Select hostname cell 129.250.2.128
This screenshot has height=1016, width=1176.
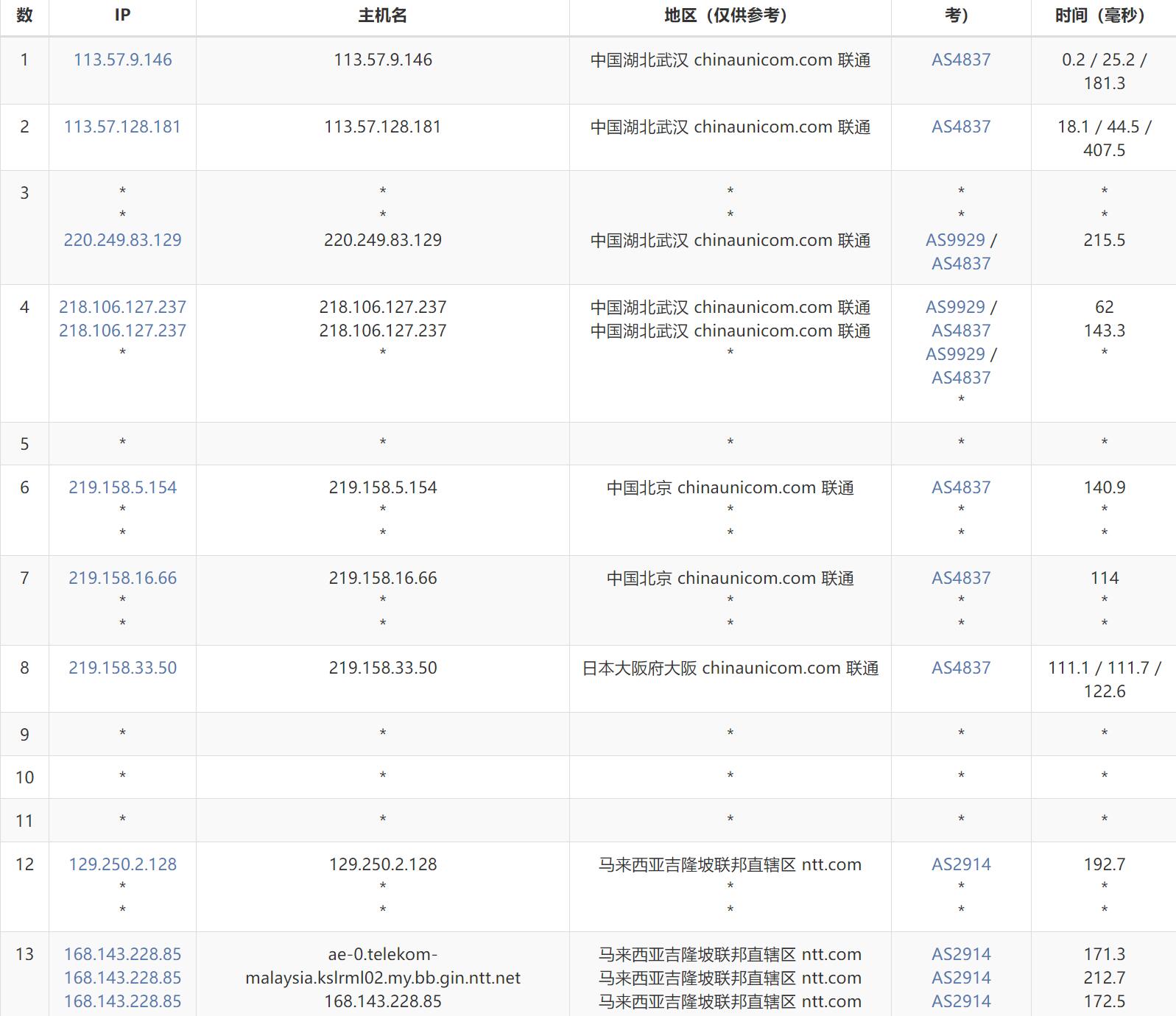point(383,864)
